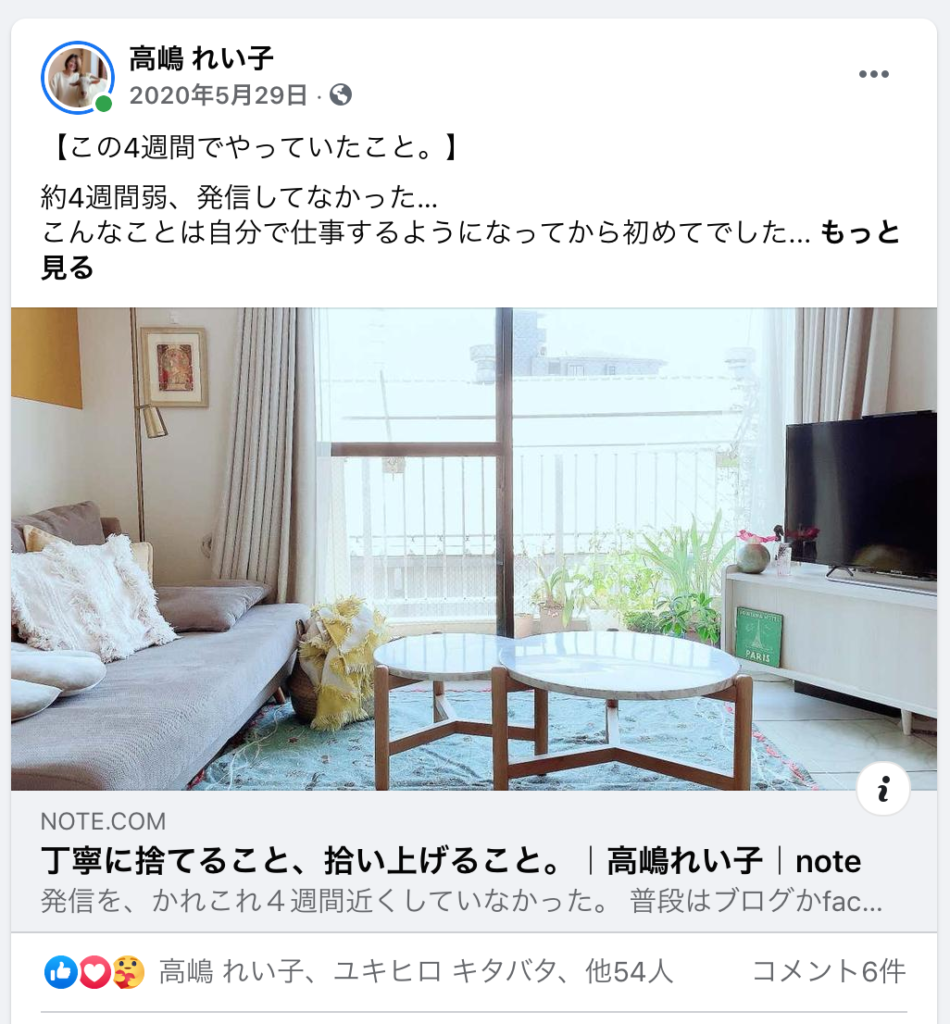Screen dimensions: 950x1024
Task: Click the blue Like reaction icon
Action: (x=61, y=972)
